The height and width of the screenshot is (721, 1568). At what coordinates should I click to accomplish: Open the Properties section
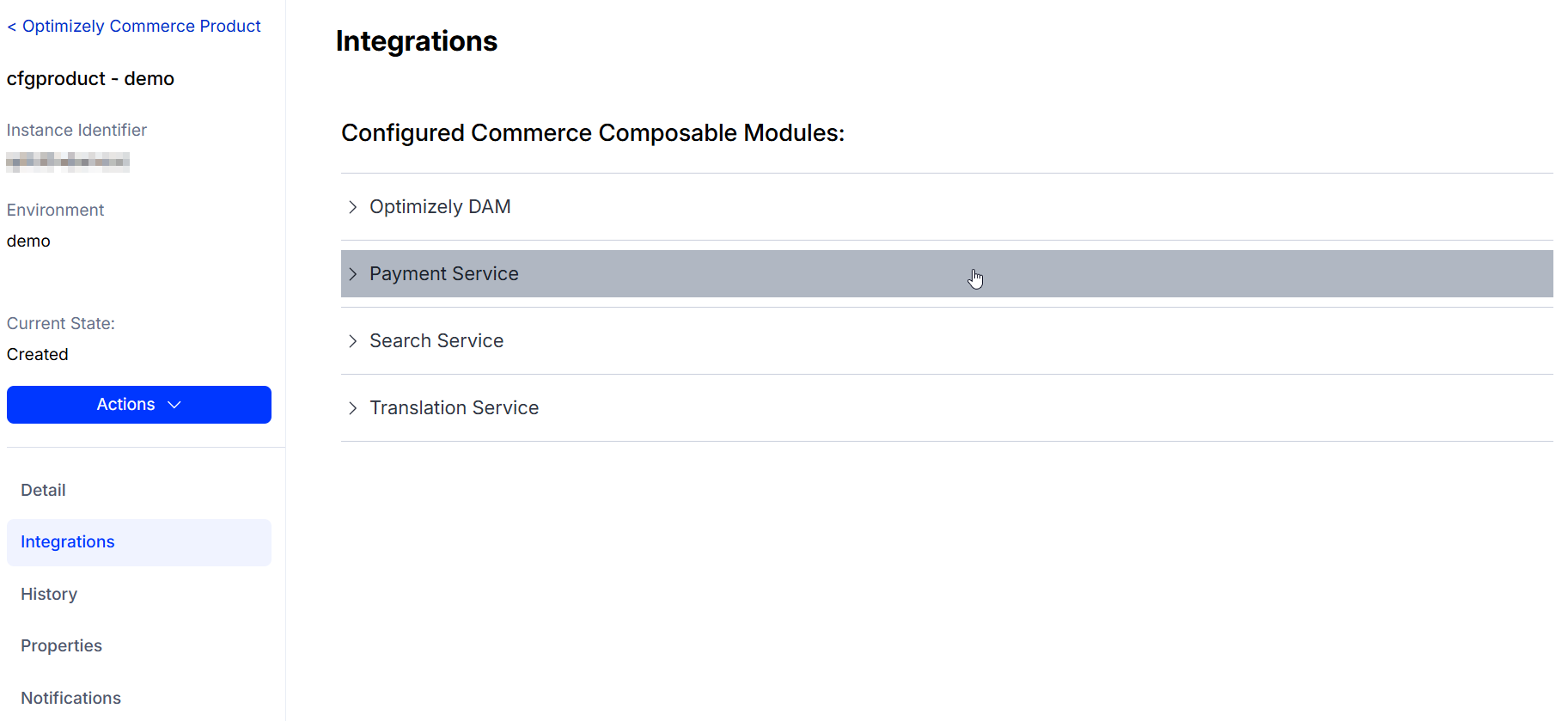coord(61,645)
